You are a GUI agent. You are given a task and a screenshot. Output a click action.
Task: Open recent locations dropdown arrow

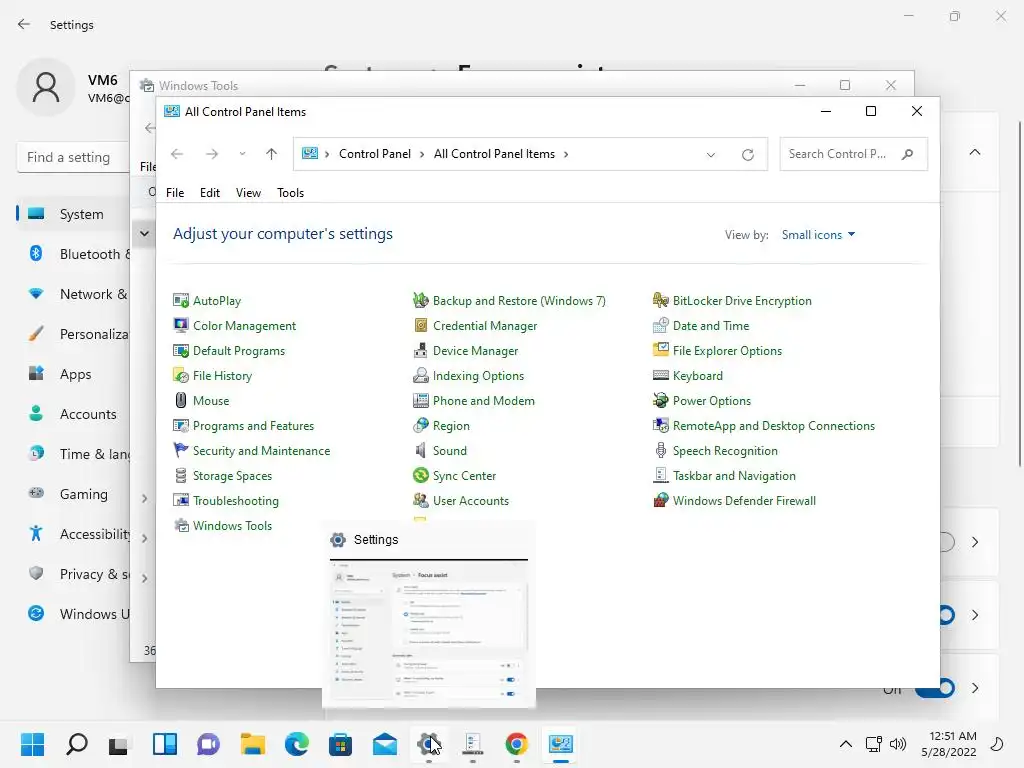click(x=242, y=153)
